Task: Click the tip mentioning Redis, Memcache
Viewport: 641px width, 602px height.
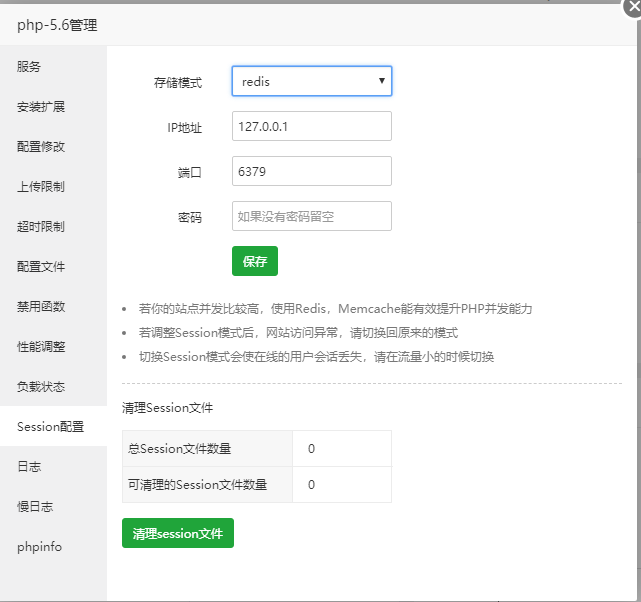Action: coord(335,309)
